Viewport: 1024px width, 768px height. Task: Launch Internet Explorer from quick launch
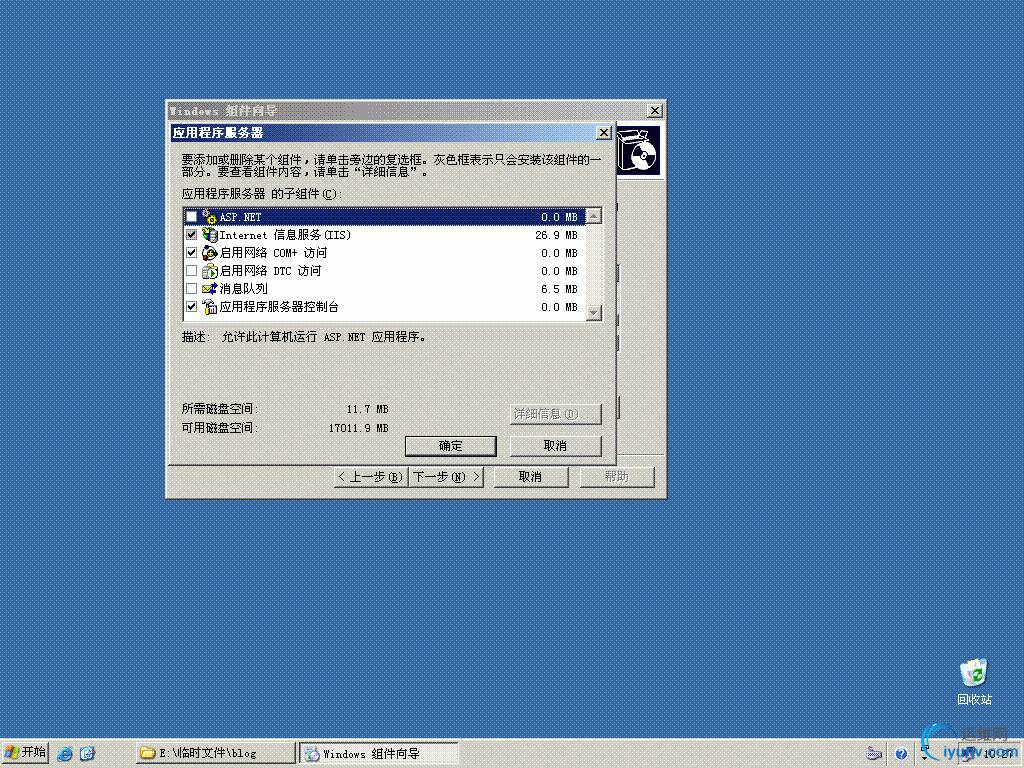[x=65, y=754]
